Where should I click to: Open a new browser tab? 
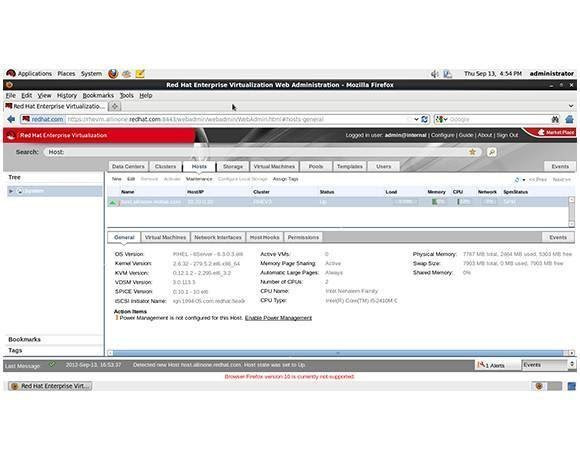coord(115,106)
